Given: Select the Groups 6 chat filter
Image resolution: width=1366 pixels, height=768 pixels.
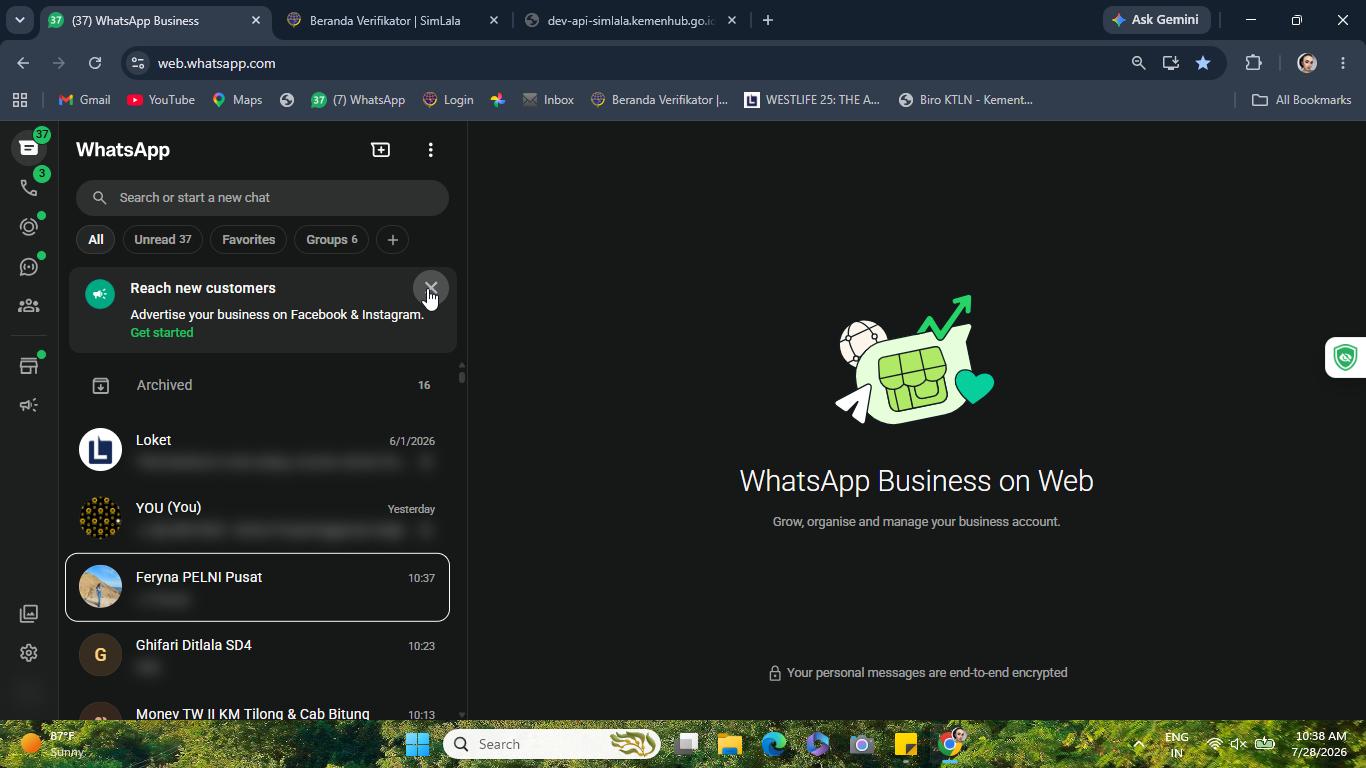Looking at the screenshot, I should [x=332, y=240].
